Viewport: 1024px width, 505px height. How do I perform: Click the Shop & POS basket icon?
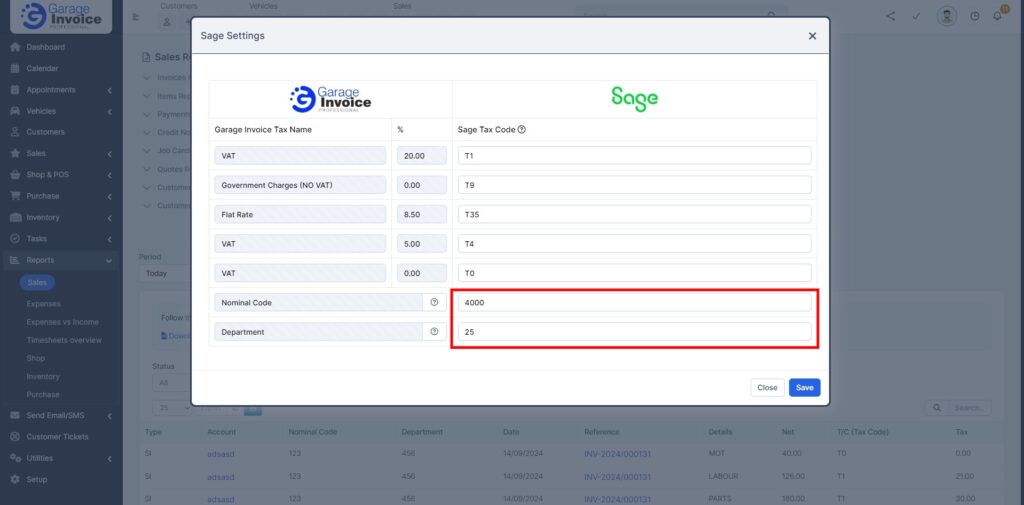[x=15, y=175]
